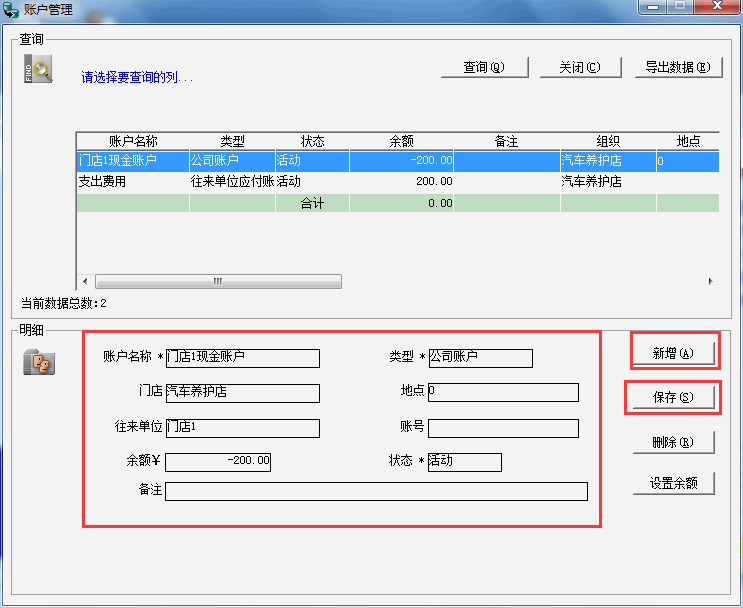Close the 账户管理 window
This screenshot has width=743, height=608.
coord(717,6)
